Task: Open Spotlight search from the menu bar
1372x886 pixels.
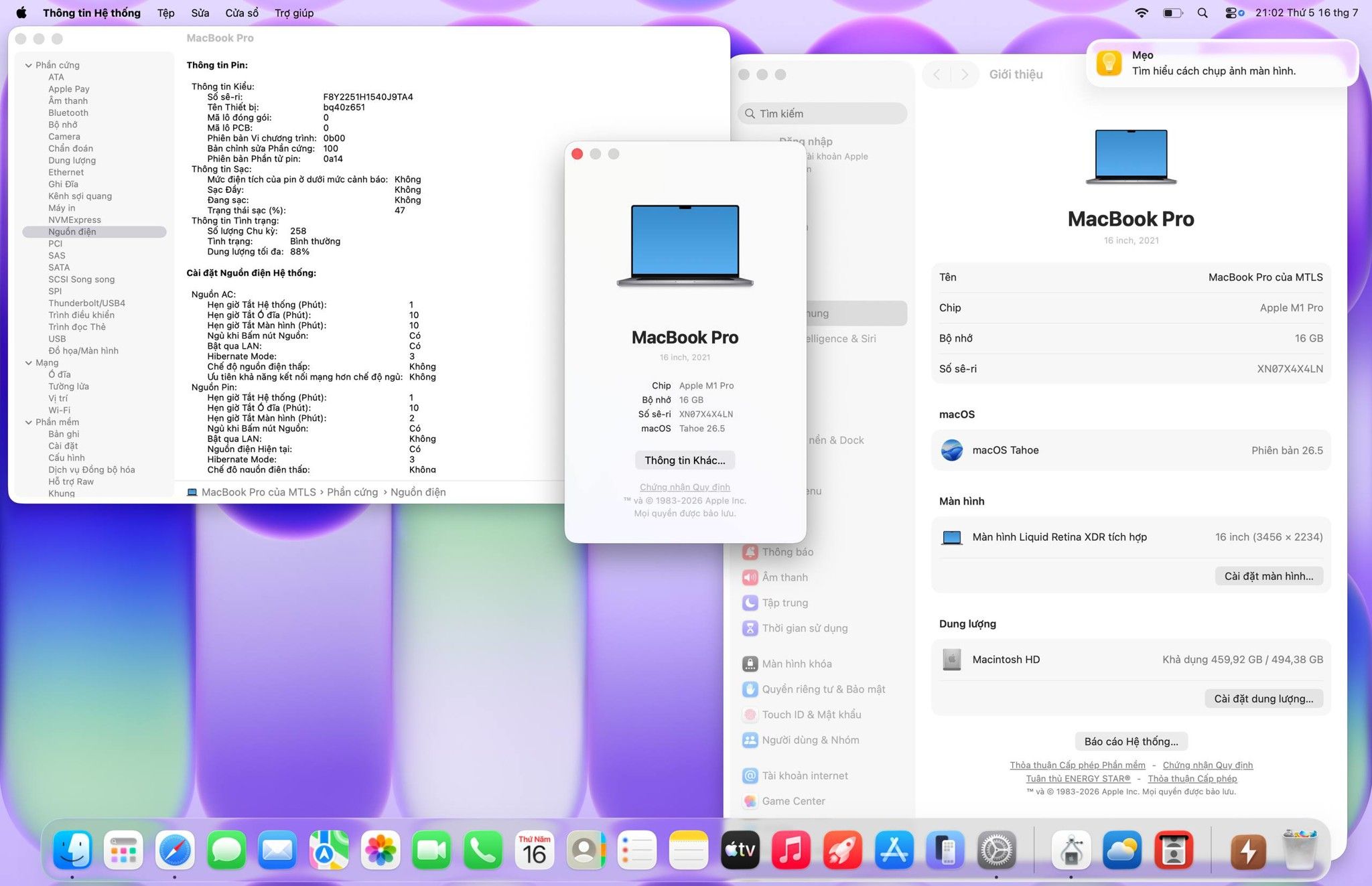Action: pos(1203,13)
